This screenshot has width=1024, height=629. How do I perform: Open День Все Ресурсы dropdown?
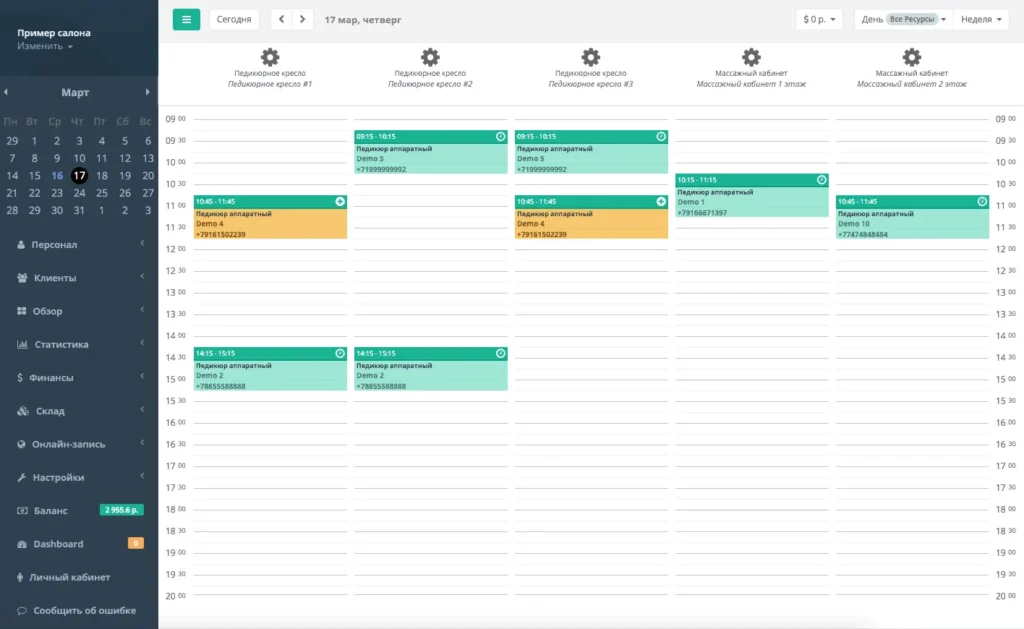904,20
